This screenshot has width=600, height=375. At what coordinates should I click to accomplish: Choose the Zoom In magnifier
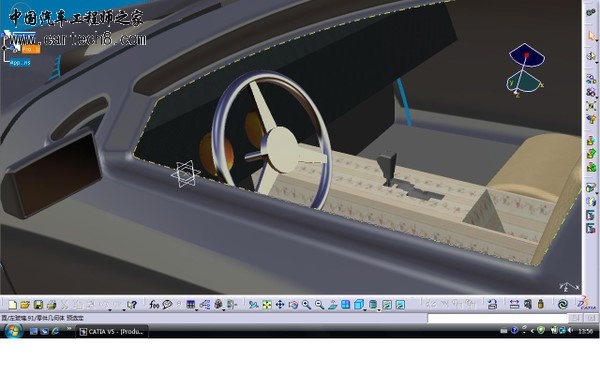pyautogui.click(x=306, y=305)
